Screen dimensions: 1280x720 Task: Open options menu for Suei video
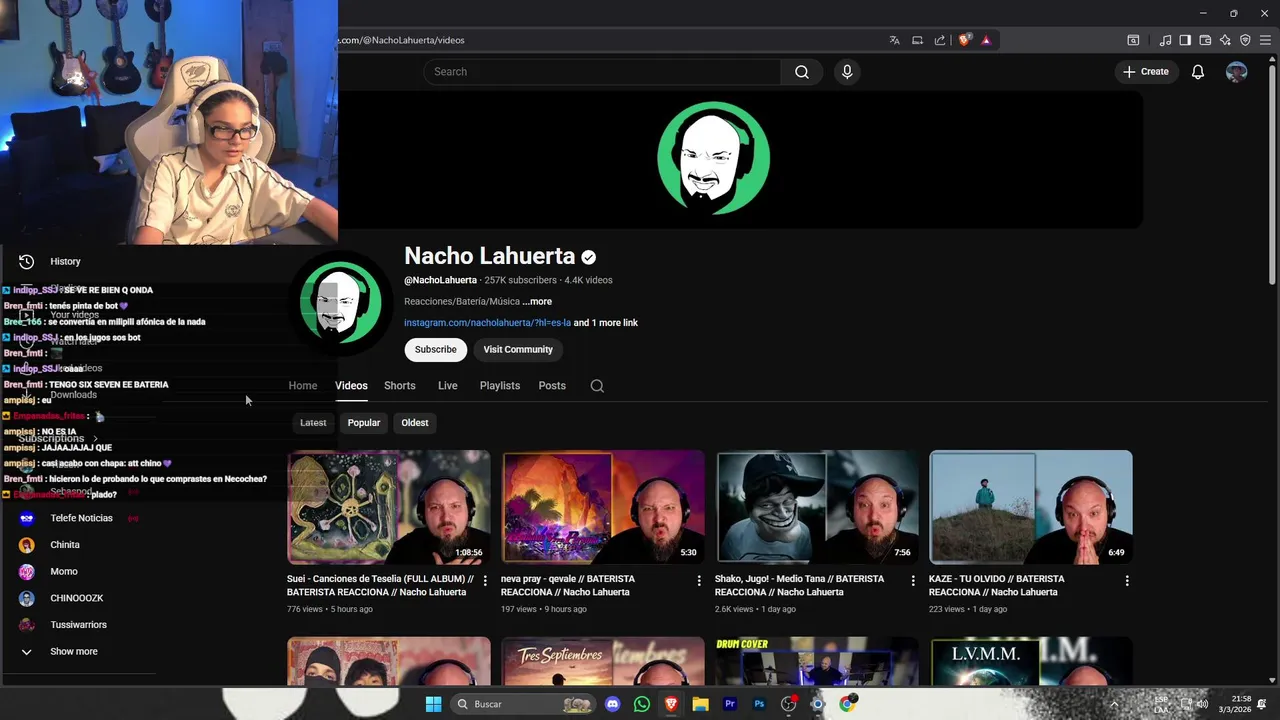[485, 580]
